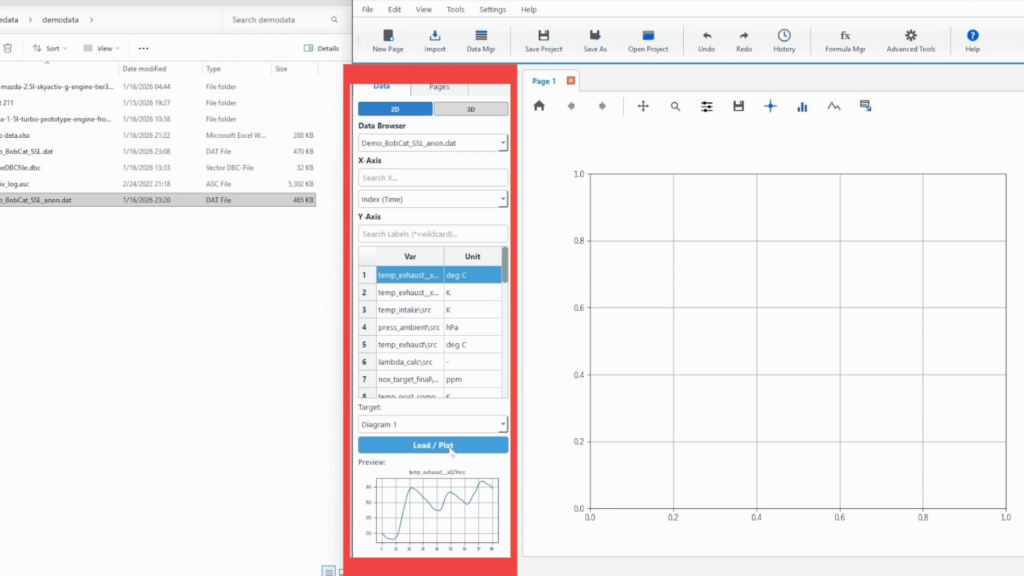The width and height of the screenshot is (1024, 576).
Task: Switch to the Pages tab
Action: point(439,87)
